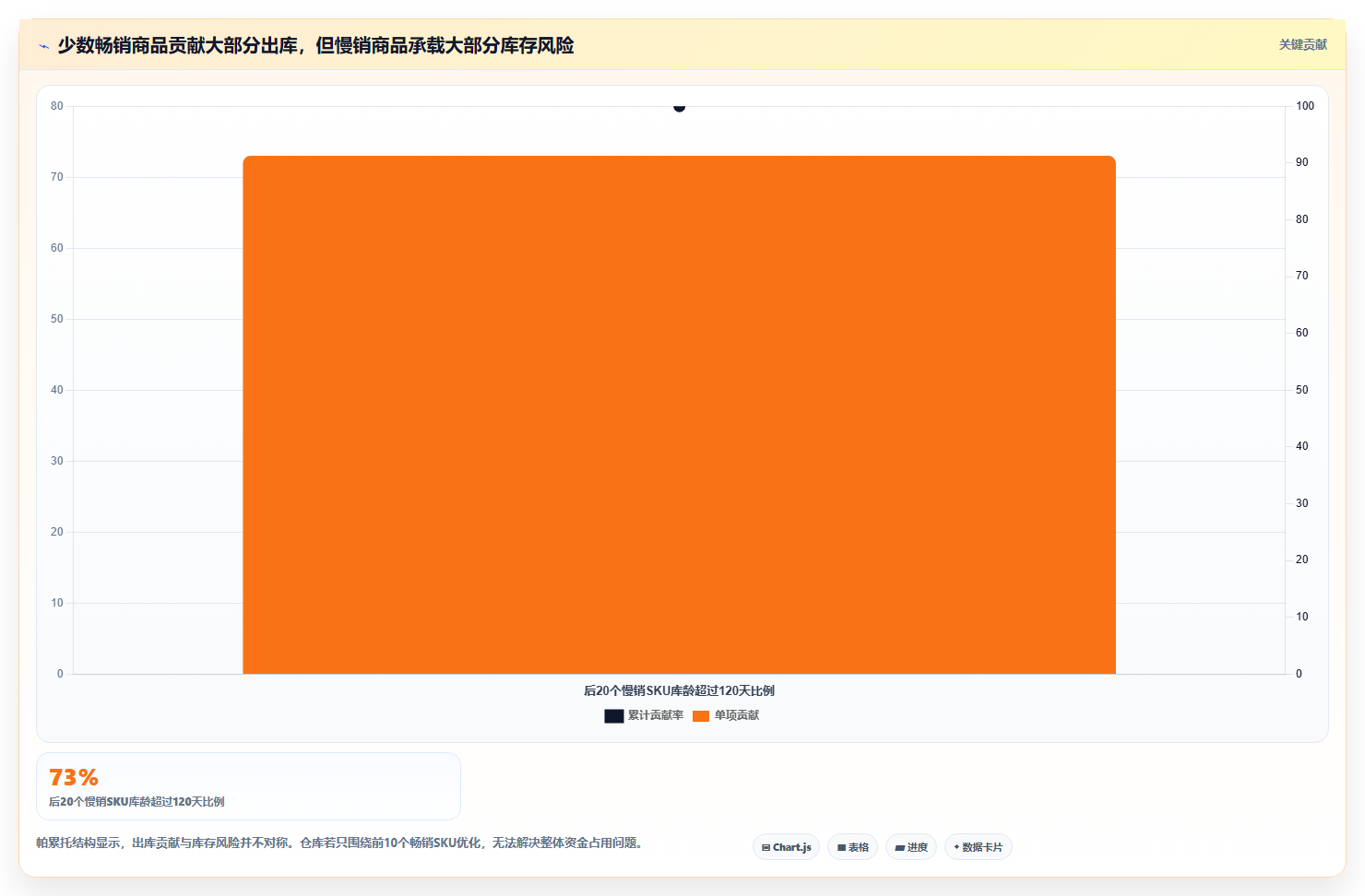Click the 进度 tag chip
The image size is (1365, 896).
(x=911, y=847)
